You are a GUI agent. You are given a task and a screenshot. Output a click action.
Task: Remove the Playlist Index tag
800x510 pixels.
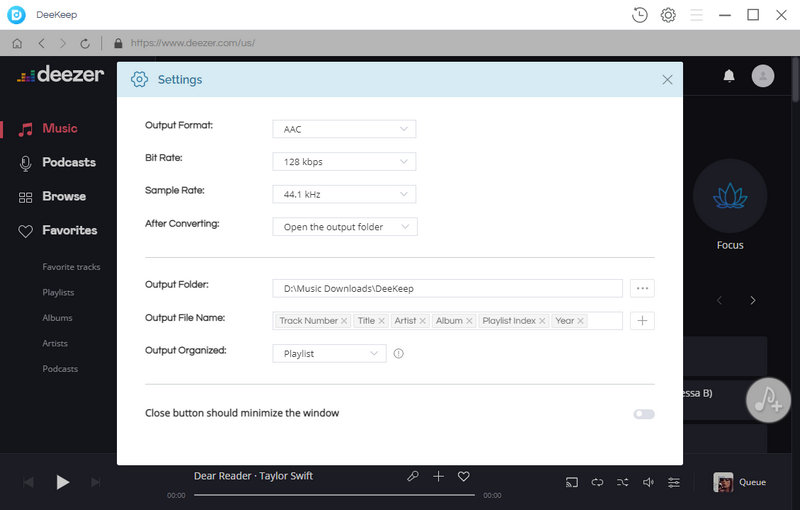(542, 321)
